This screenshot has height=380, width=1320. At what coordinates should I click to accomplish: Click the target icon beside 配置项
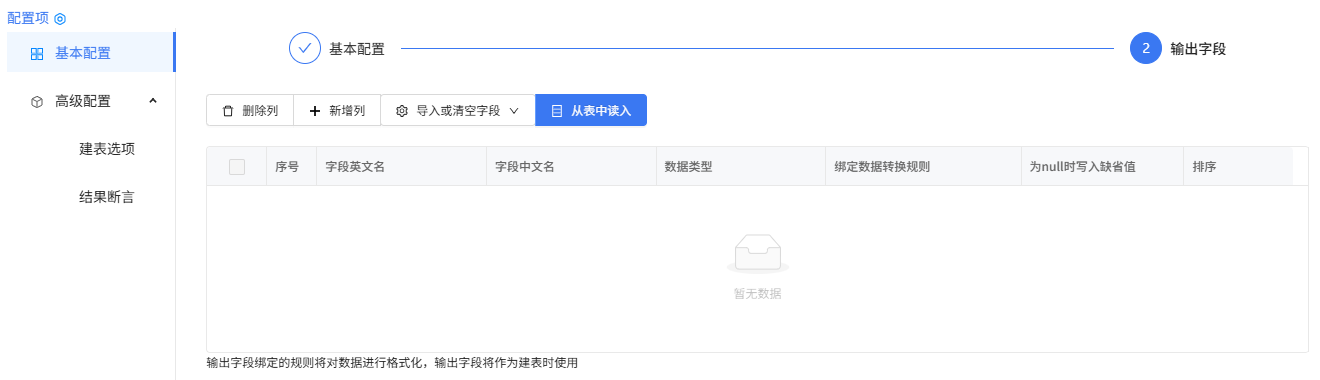point(60,19)
